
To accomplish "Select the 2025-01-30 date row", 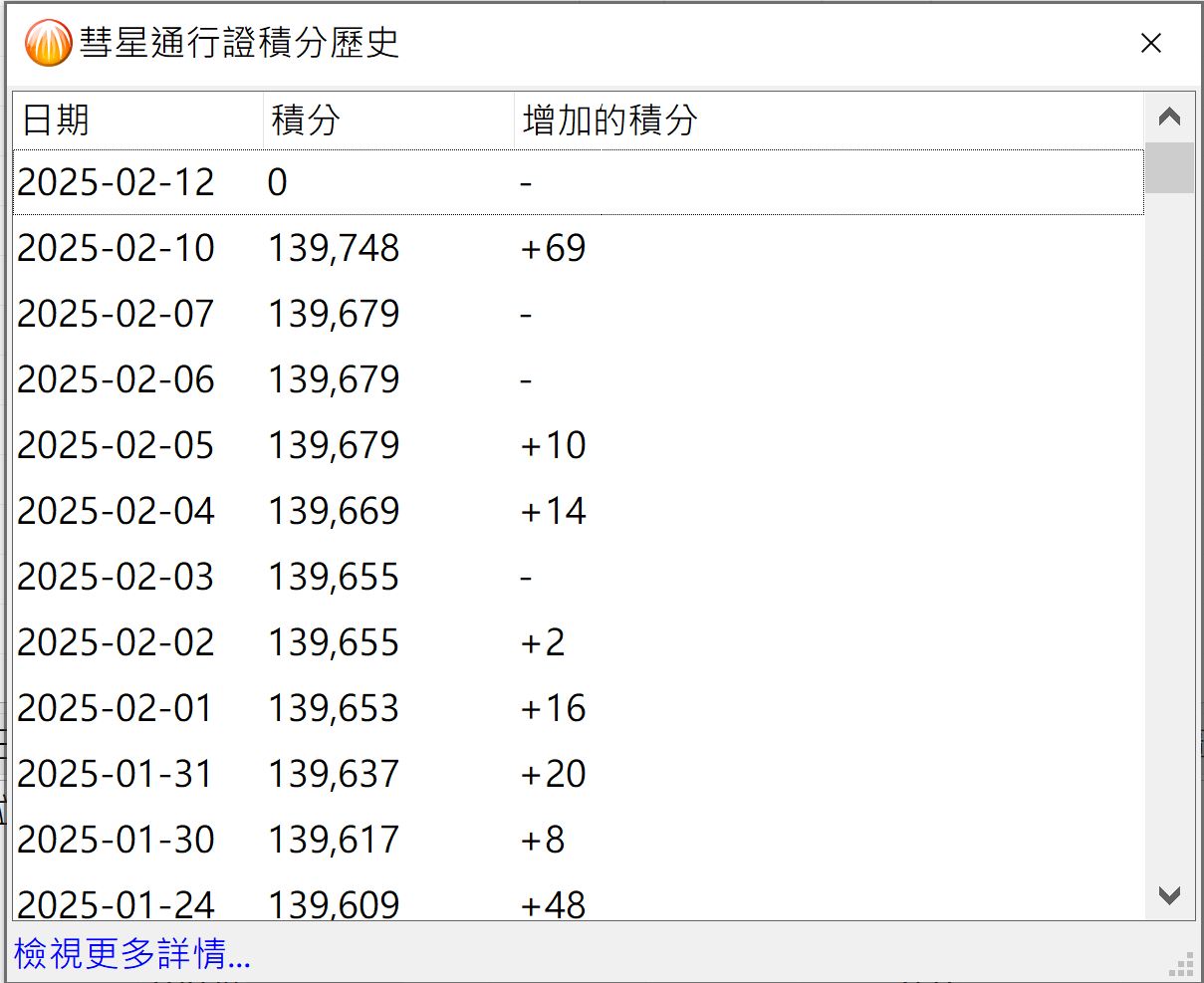I will point(579,840).
